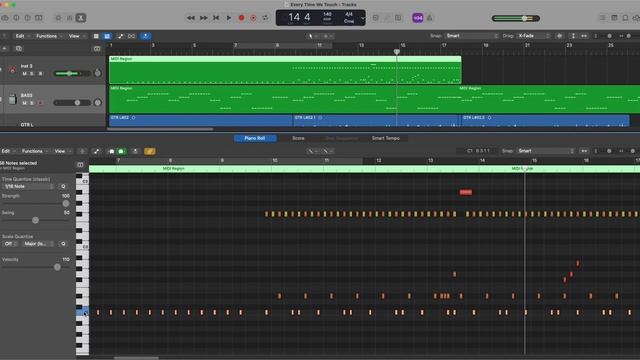Image resolution: width=640 pixels, height=360 pixels.
Task: Select the Piano Roll tab
Action: click(x=255, y=138)
